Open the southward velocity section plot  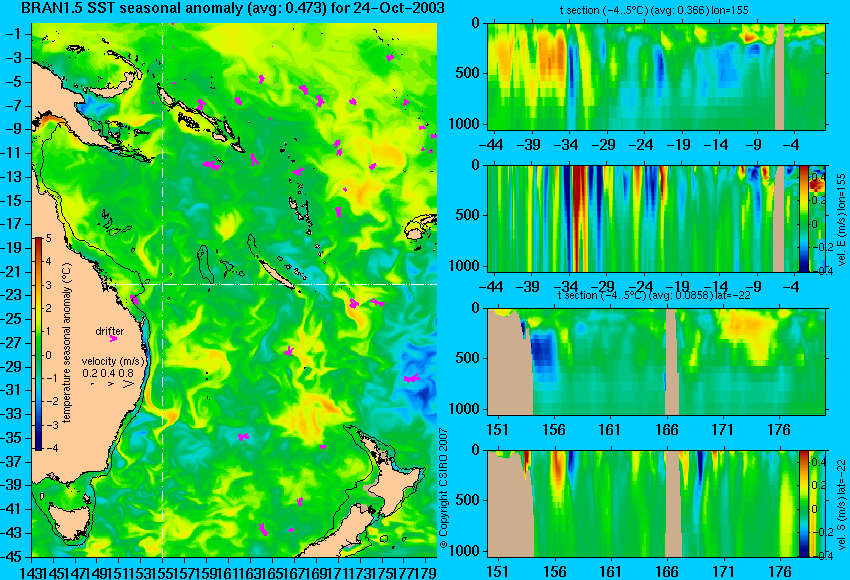[x=656, y=504]
